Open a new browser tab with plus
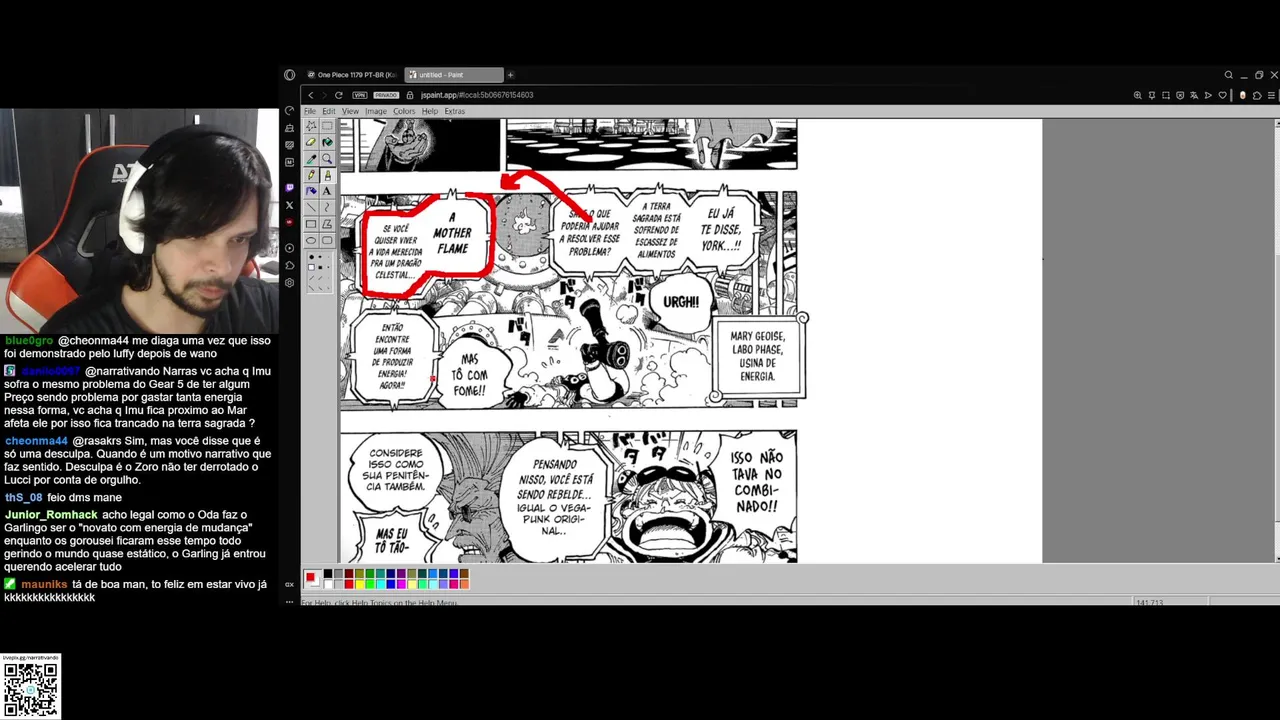This screenshot has height=720, width=1280. coord(510,75)
